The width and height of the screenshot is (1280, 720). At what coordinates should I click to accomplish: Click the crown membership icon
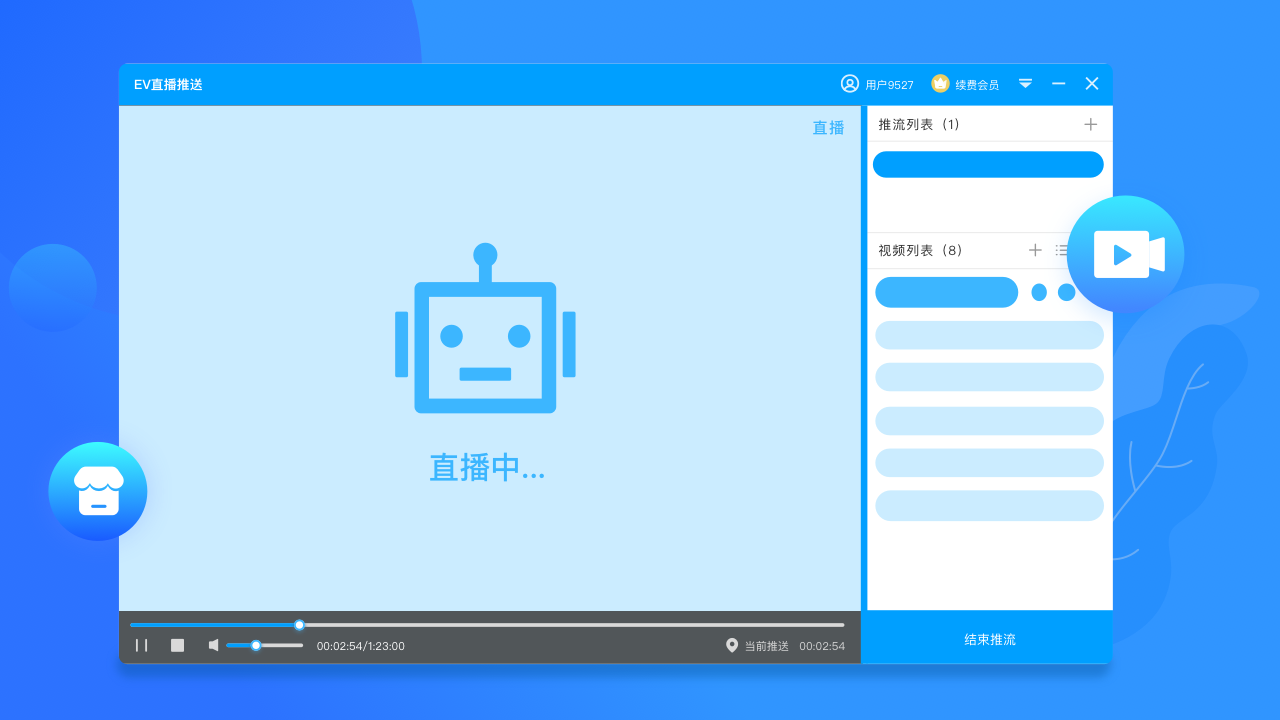tap(940, 84)
